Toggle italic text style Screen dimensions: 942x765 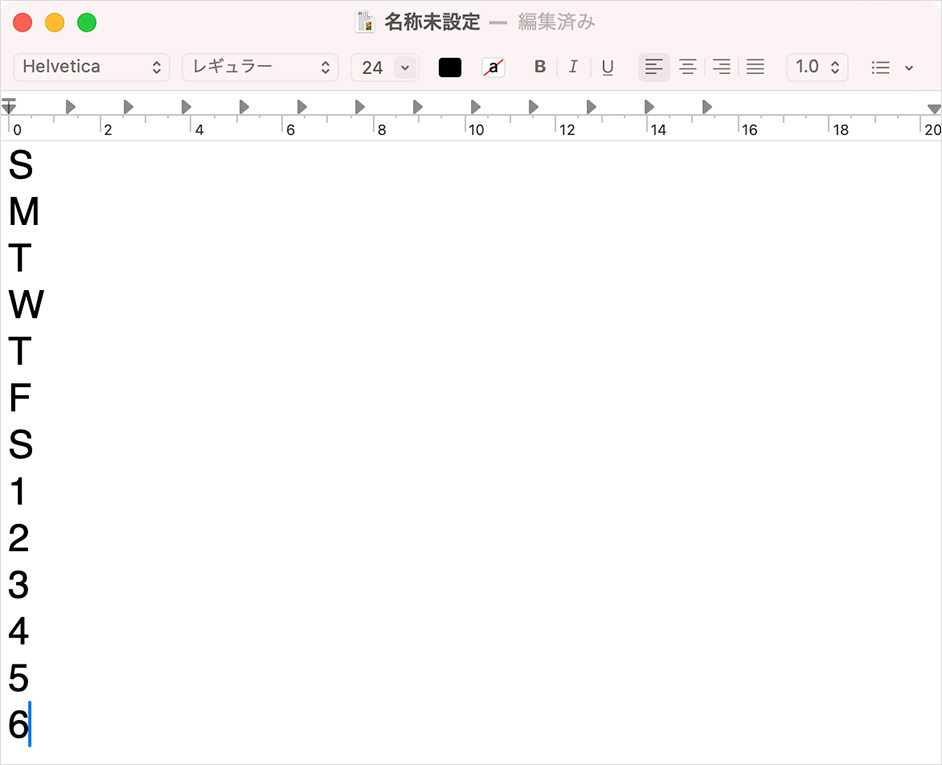(x=573, y=67)
